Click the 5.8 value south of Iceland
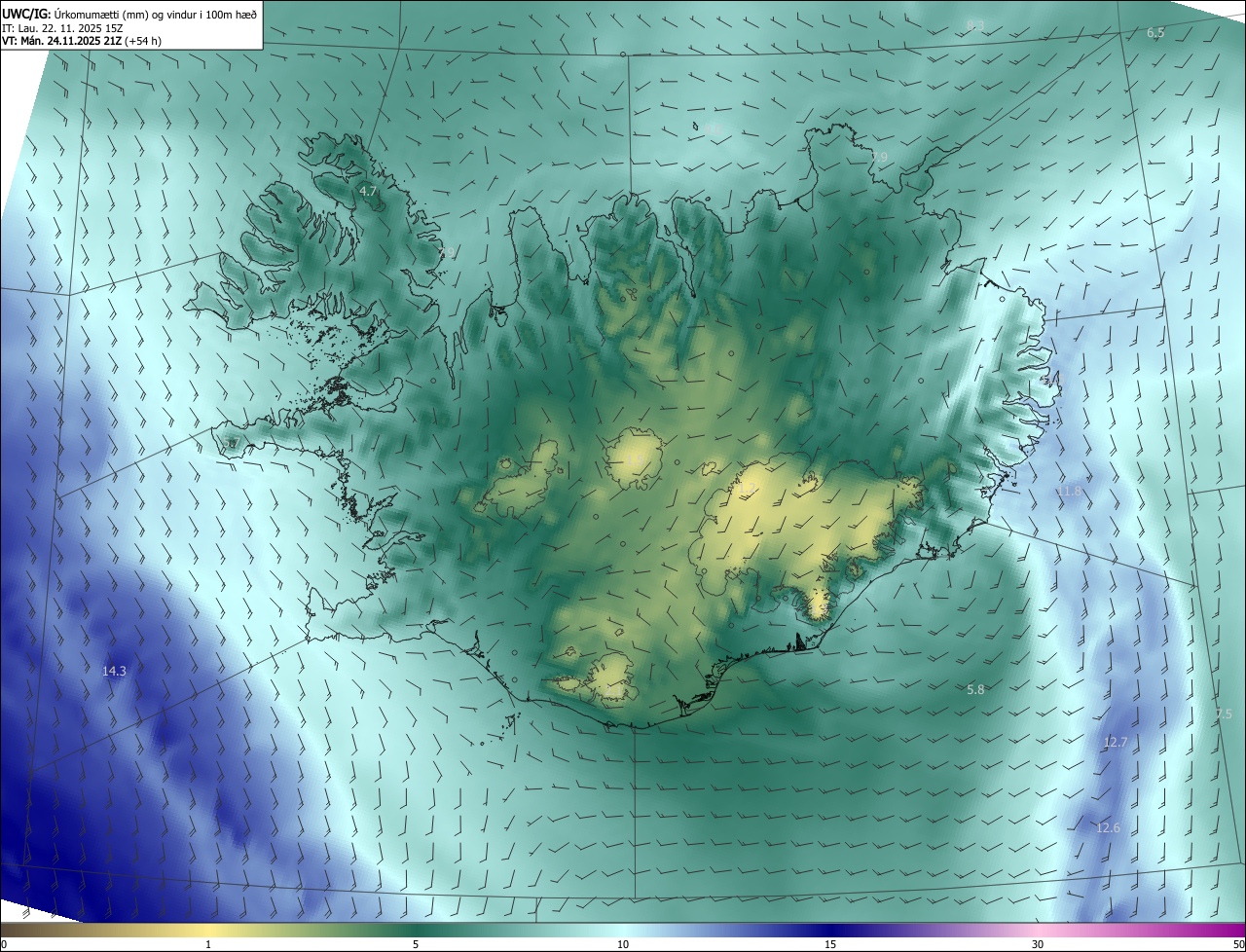This screenshot has height=952, width=1246. tap(975, 689)
